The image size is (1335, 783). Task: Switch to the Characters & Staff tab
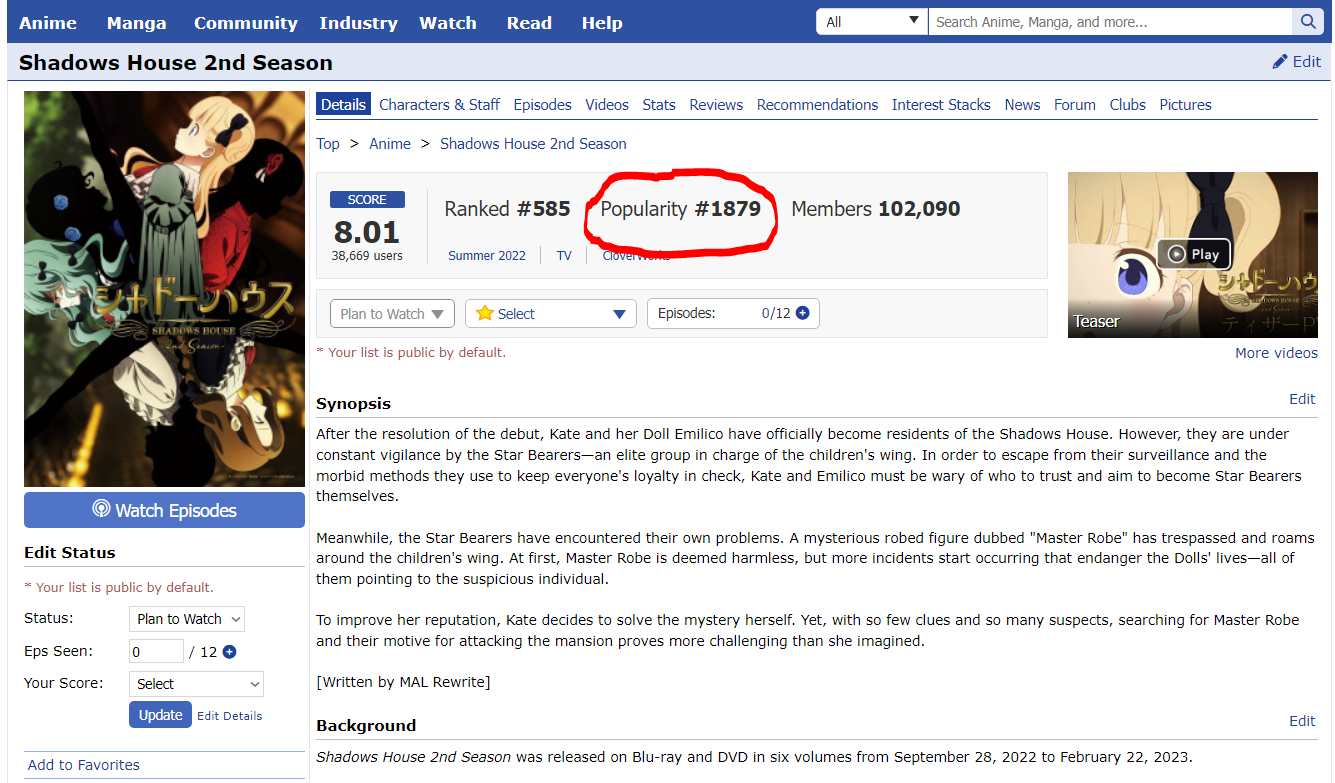point(439,105)
